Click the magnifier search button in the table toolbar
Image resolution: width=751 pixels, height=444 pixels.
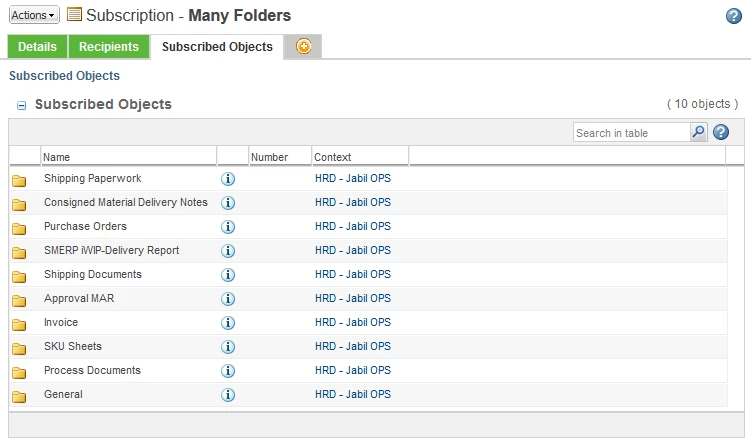(x=699, y=132)
